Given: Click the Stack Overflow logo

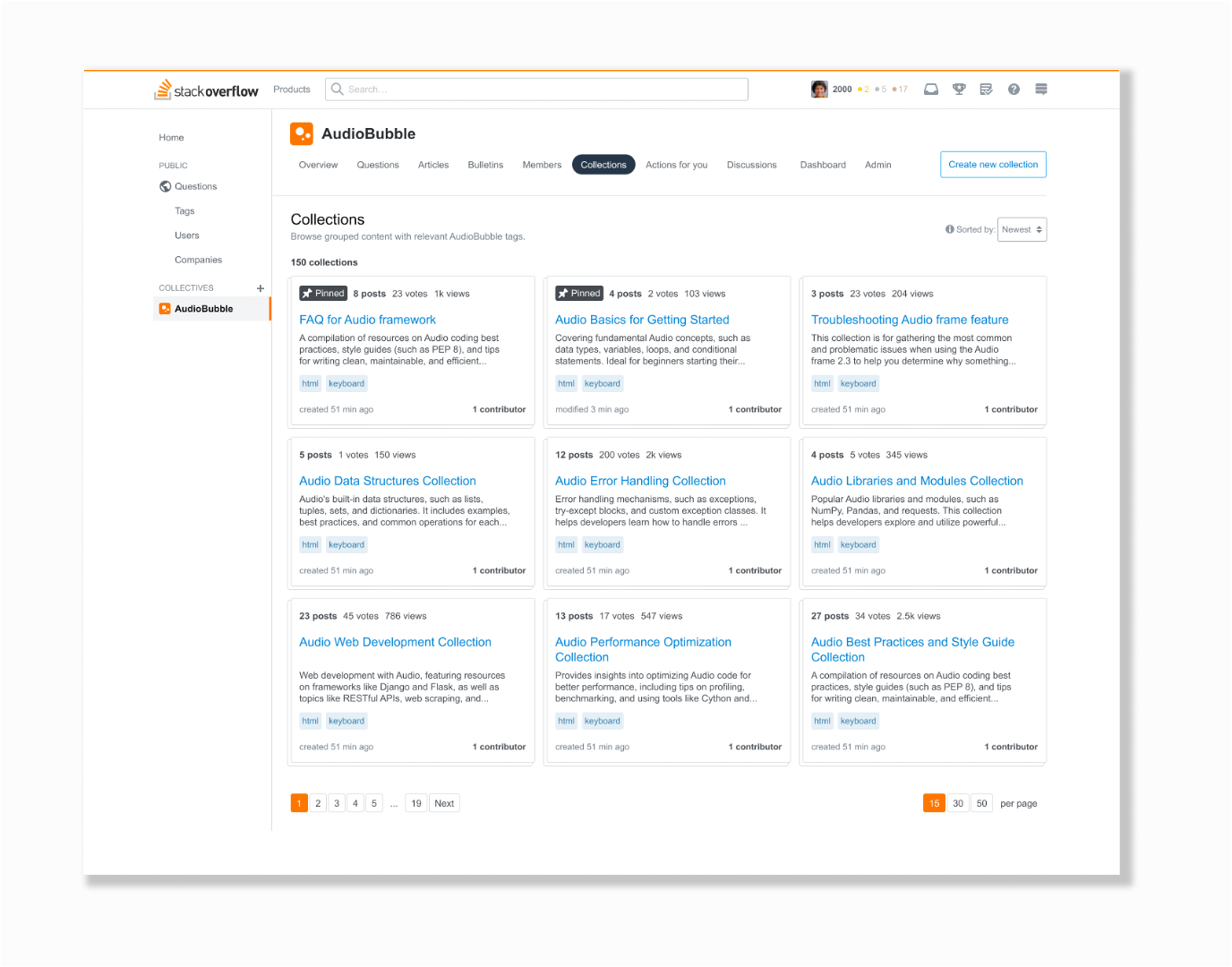Looking at the screenshot, I should point(206,90).
